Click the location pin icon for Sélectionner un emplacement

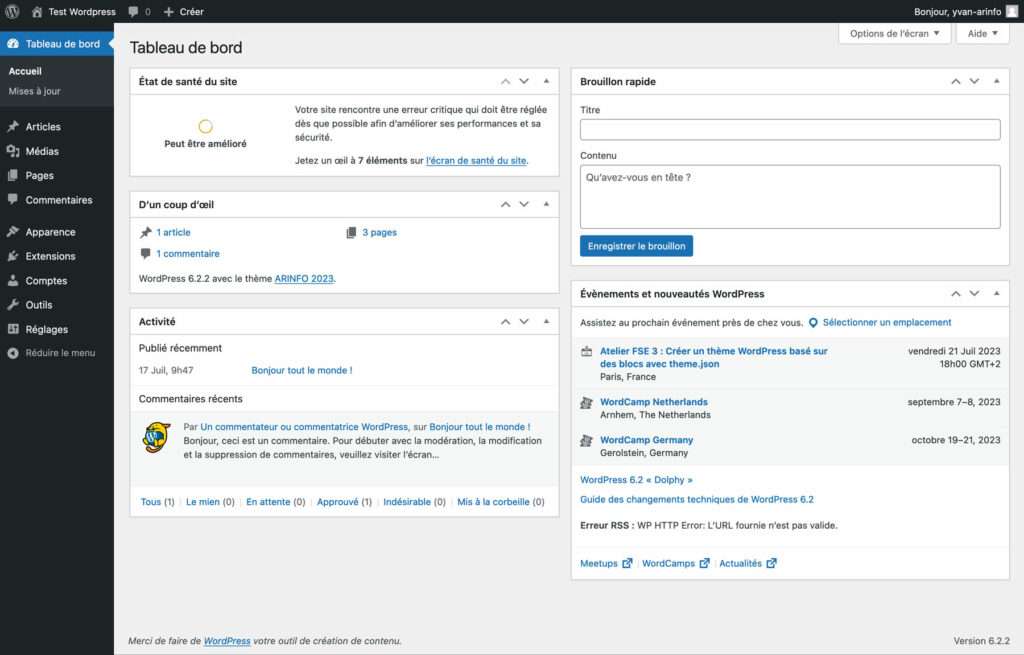tap(813, 323)
